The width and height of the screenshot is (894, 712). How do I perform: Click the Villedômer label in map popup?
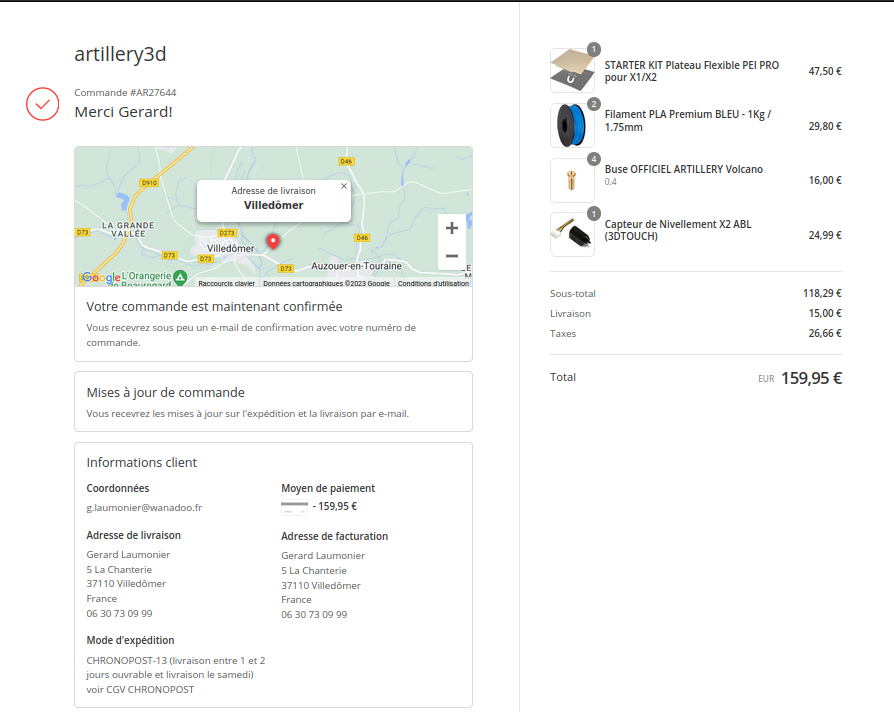pos(273,205)
